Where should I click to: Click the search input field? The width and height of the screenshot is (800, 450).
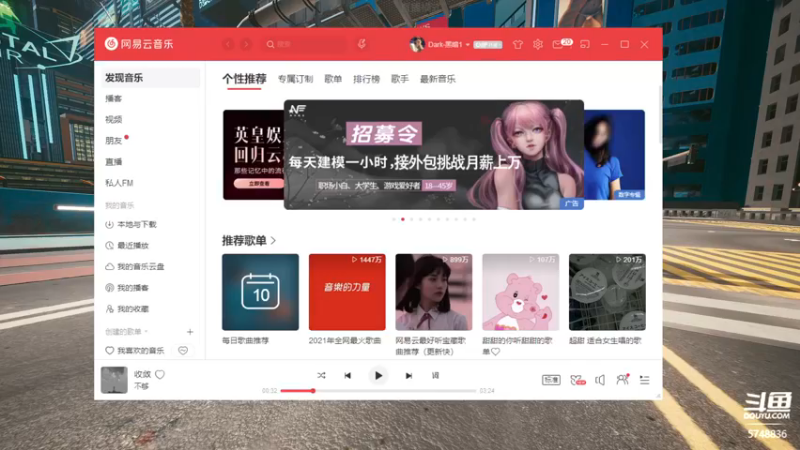tap(305, 44)
